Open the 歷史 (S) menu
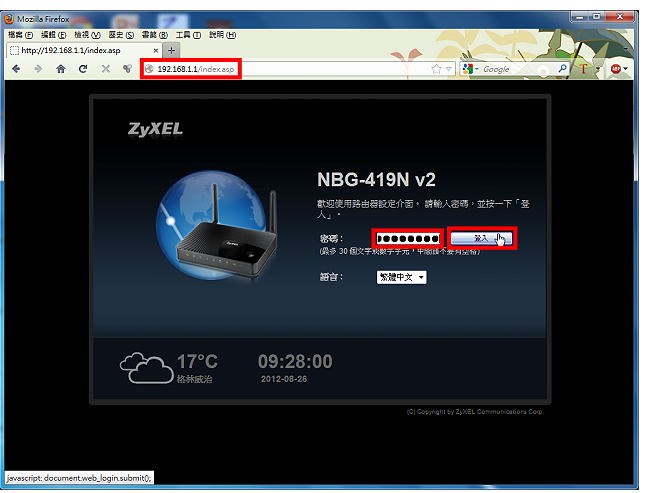Screen dimensions: 647x493 click(x=121, y=35)
